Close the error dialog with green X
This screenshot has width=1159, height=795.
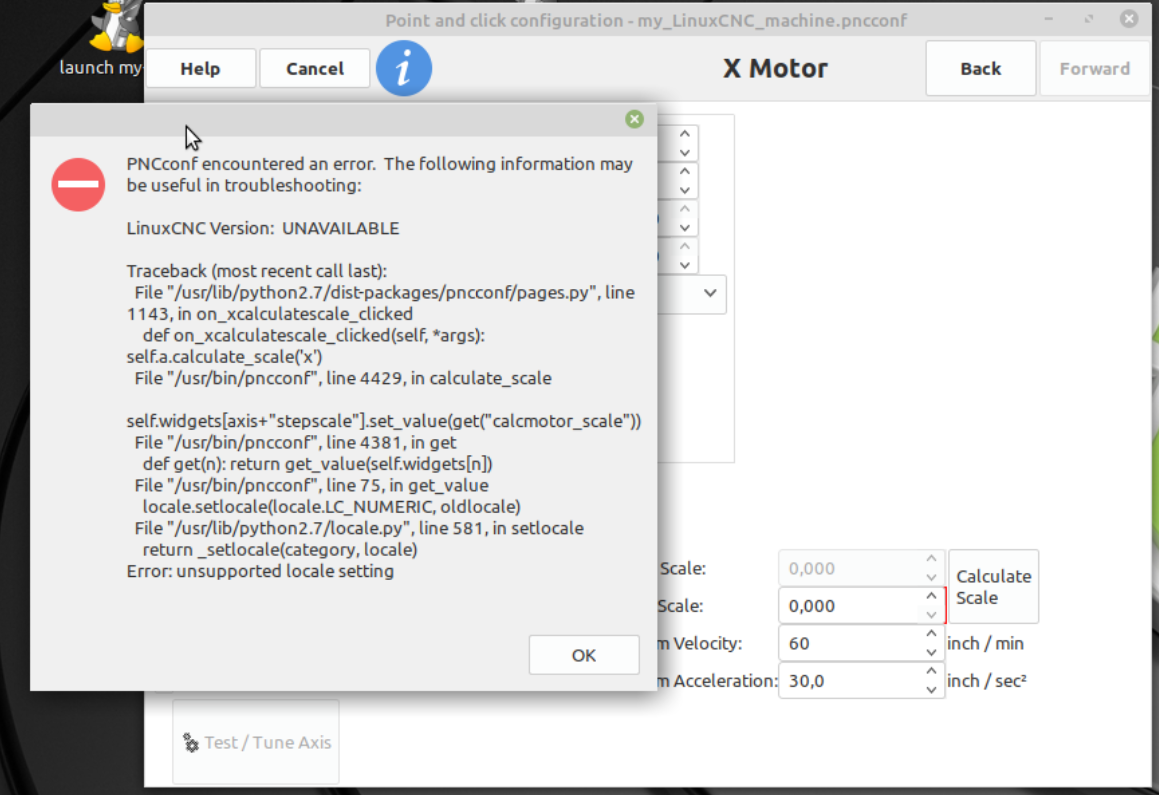pyautogui.click(x=634, y=119)
